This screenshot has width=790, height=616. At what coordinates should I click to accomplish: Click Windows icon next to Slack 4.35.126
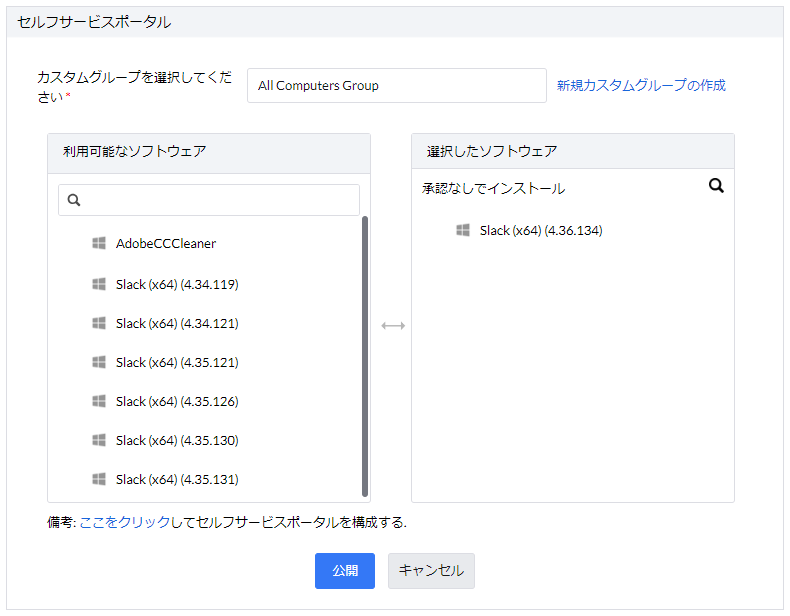tap(99, 401)
